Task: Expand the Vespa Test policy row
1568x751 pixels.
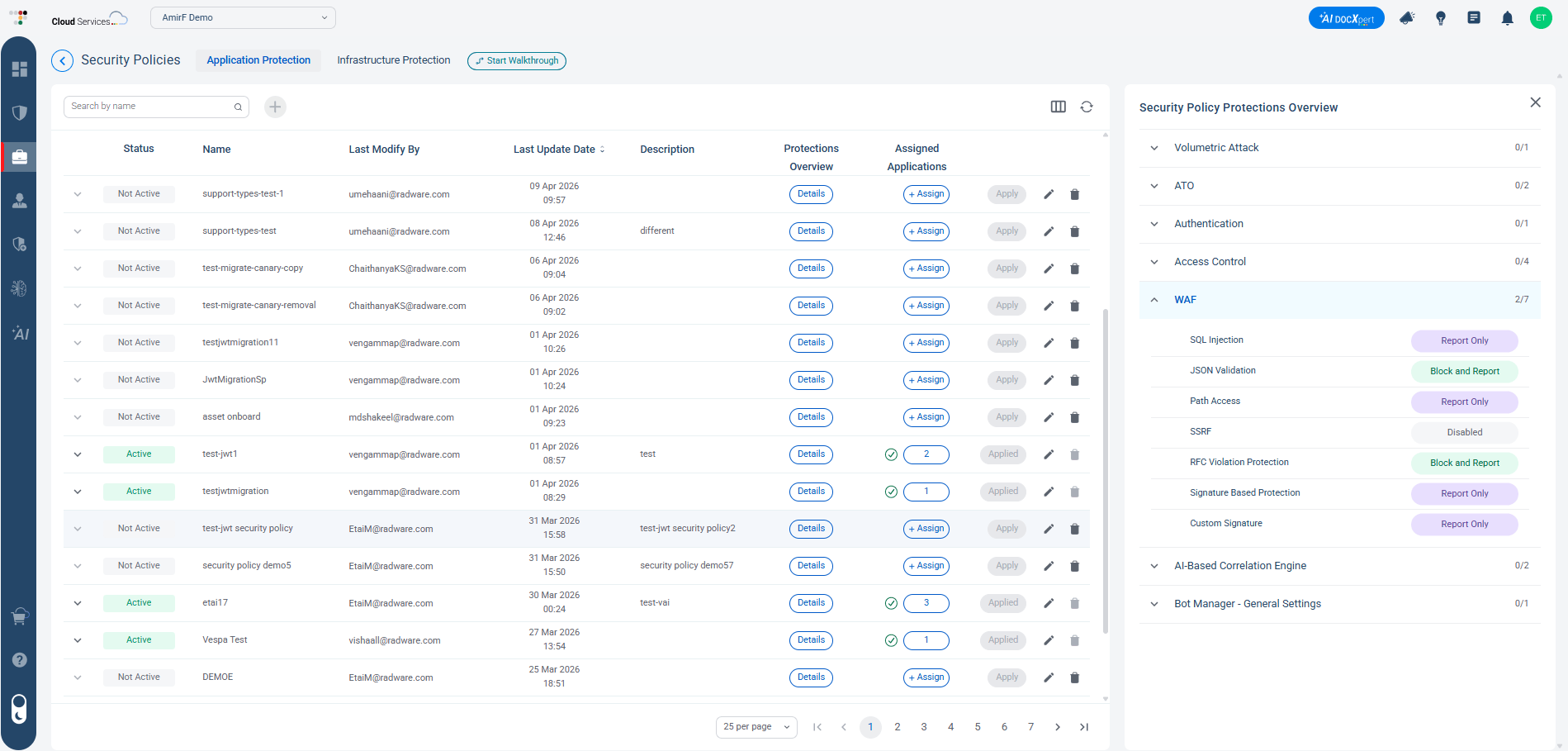Action: [78, 640]
